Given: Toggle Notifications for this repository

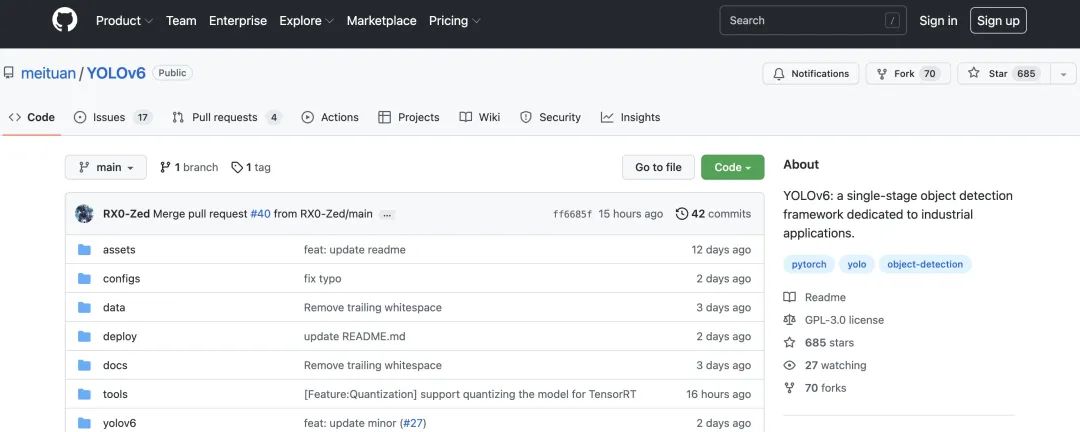Looking at the screenshot, I should 810,74.
